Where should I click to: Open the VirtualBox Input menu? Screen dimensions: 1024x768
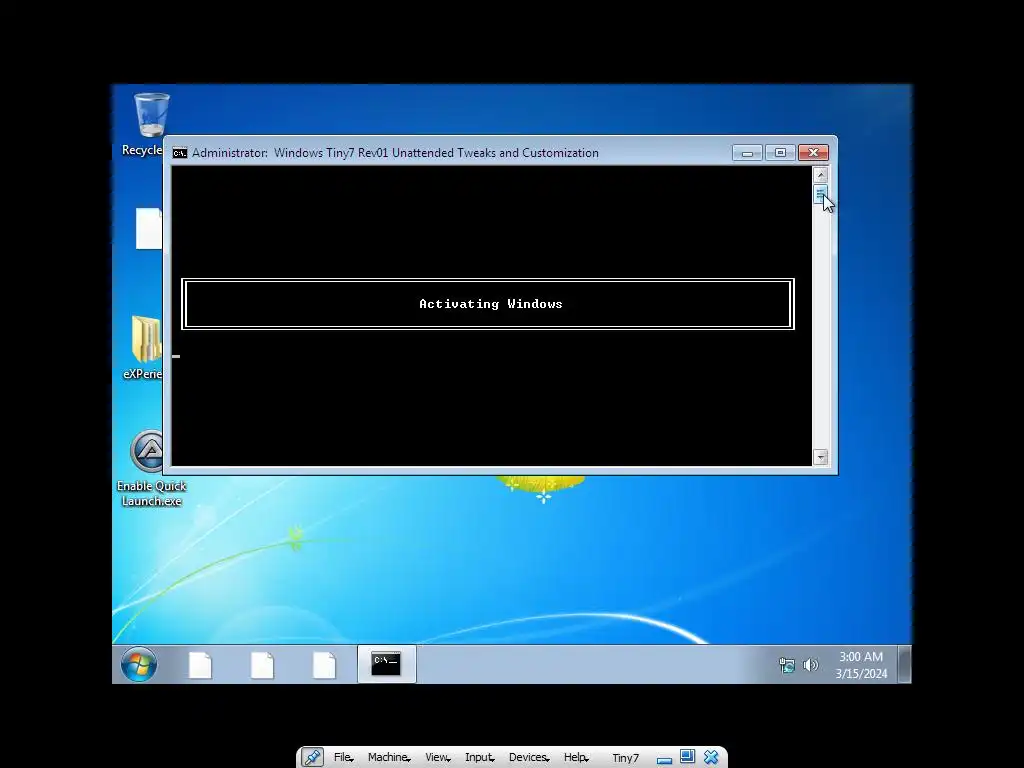(479, 758)
